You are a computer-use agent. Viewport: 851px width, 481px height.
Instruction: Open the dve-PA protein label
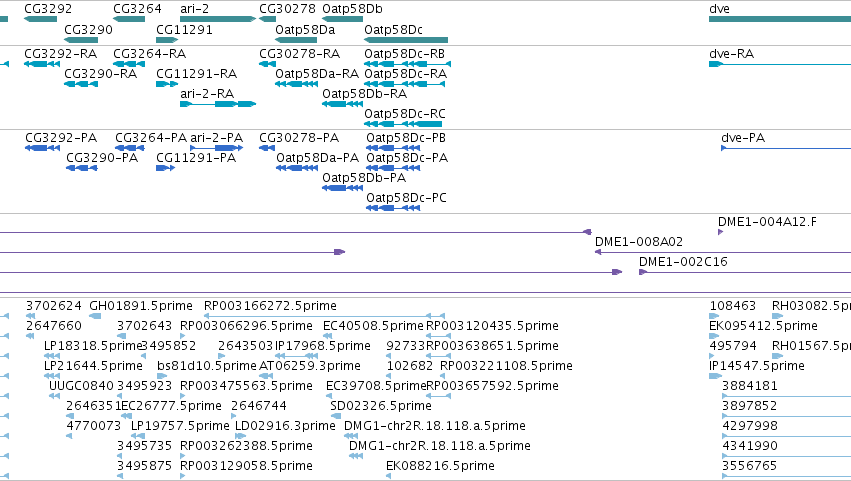pos(743,138)
